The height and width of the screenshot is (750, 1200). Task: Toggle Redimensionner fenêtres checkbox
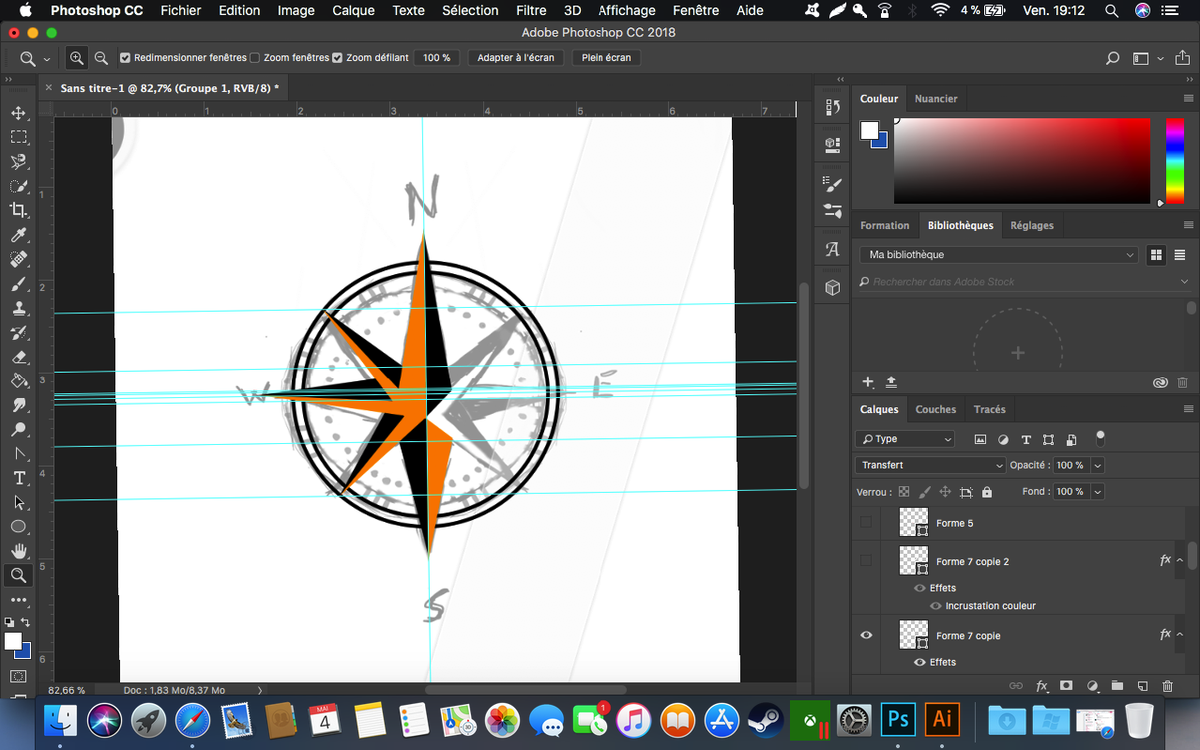(x=125, y=58)
